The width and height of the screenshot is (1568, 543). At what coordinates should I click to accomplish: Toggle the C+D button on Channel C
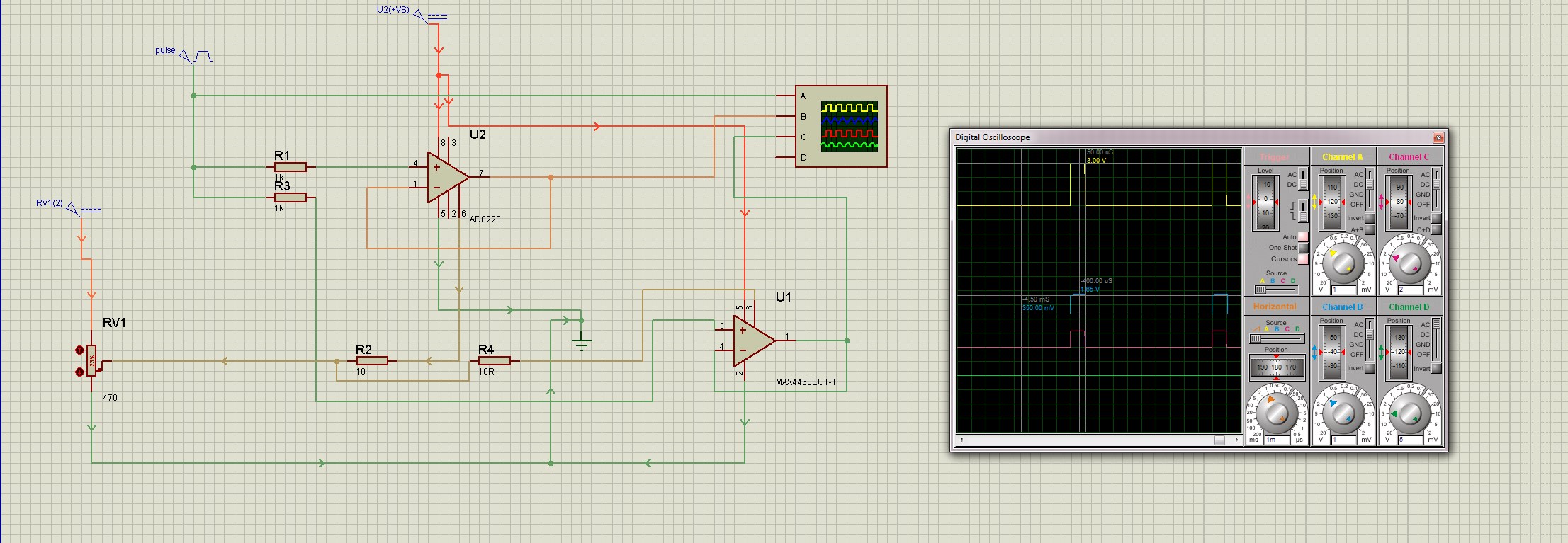(x=1436, y=229)
